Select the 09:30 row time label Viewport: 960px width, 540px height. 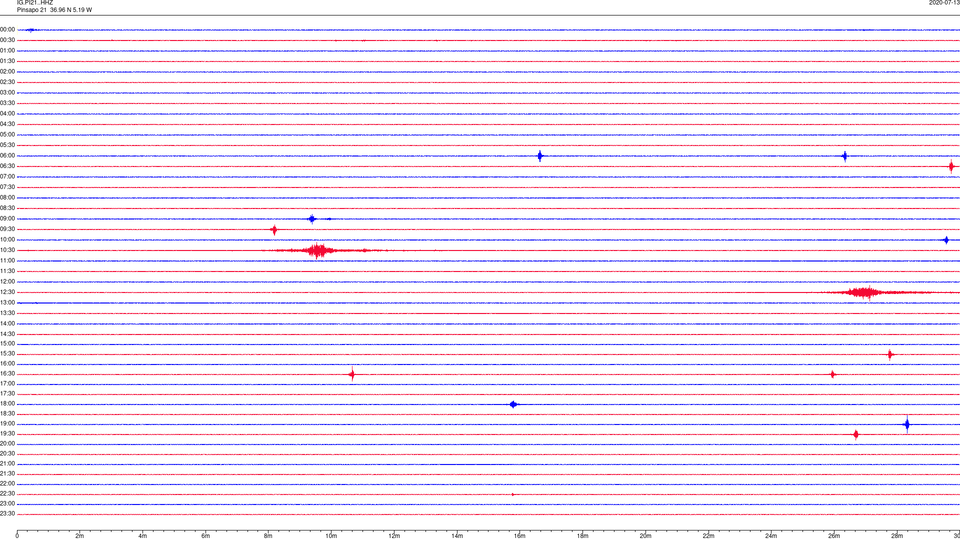[x=7, y=229]
